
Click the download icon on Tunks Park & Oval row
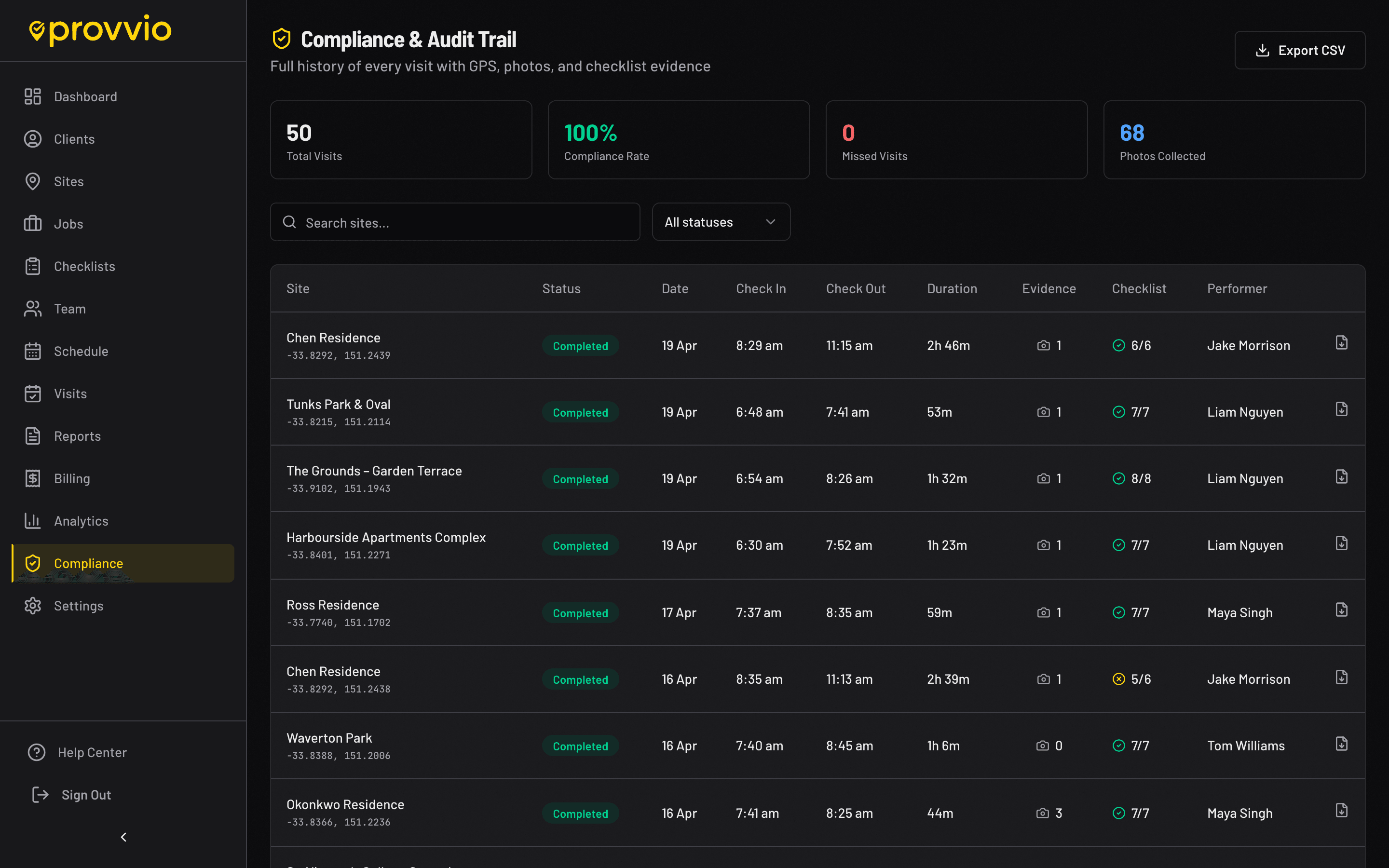(x=1341, y=409)
